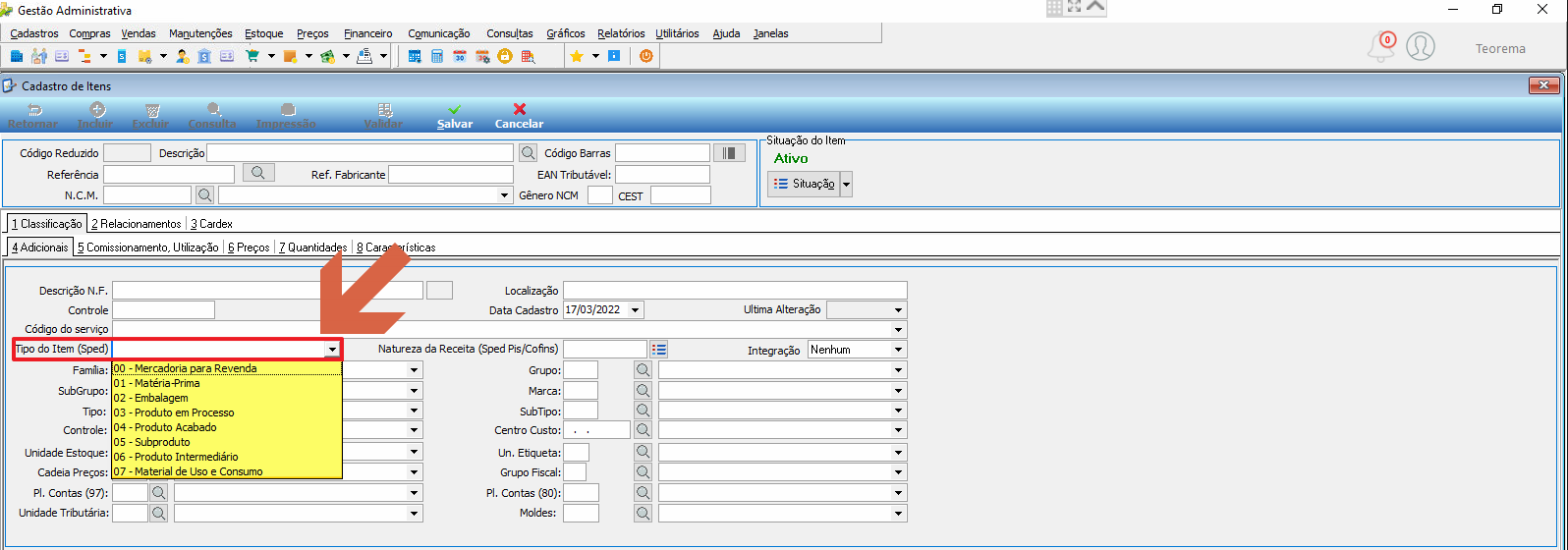Image resolution: width=1568 pixels, height=550 pixels.
Task: Select '04 - Produto Acabado' option
Action: point(227,427)
